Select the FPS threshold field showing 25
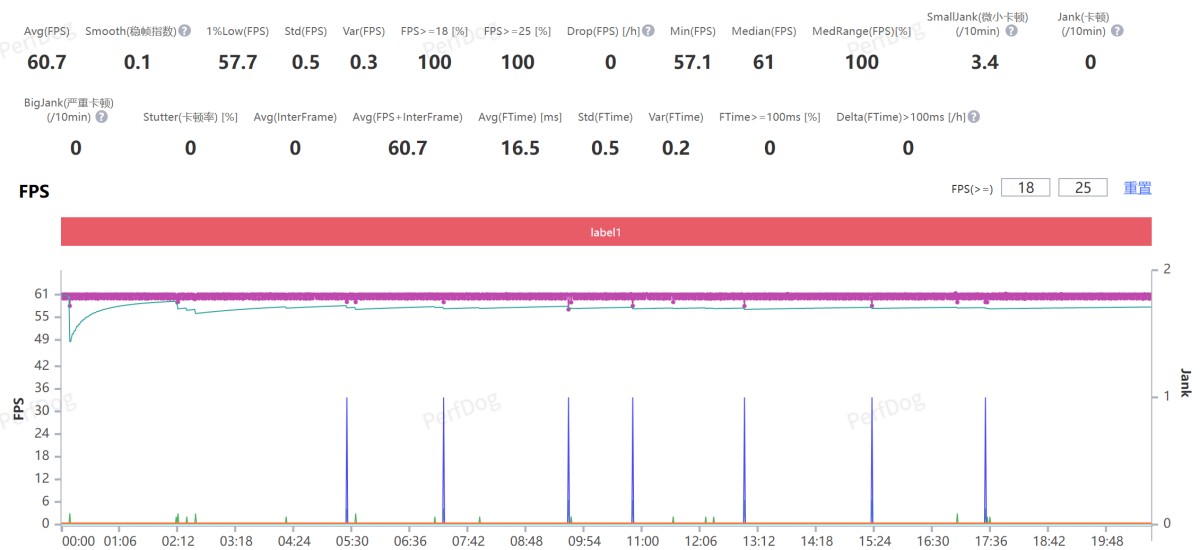 click(x=1082, y=188)
